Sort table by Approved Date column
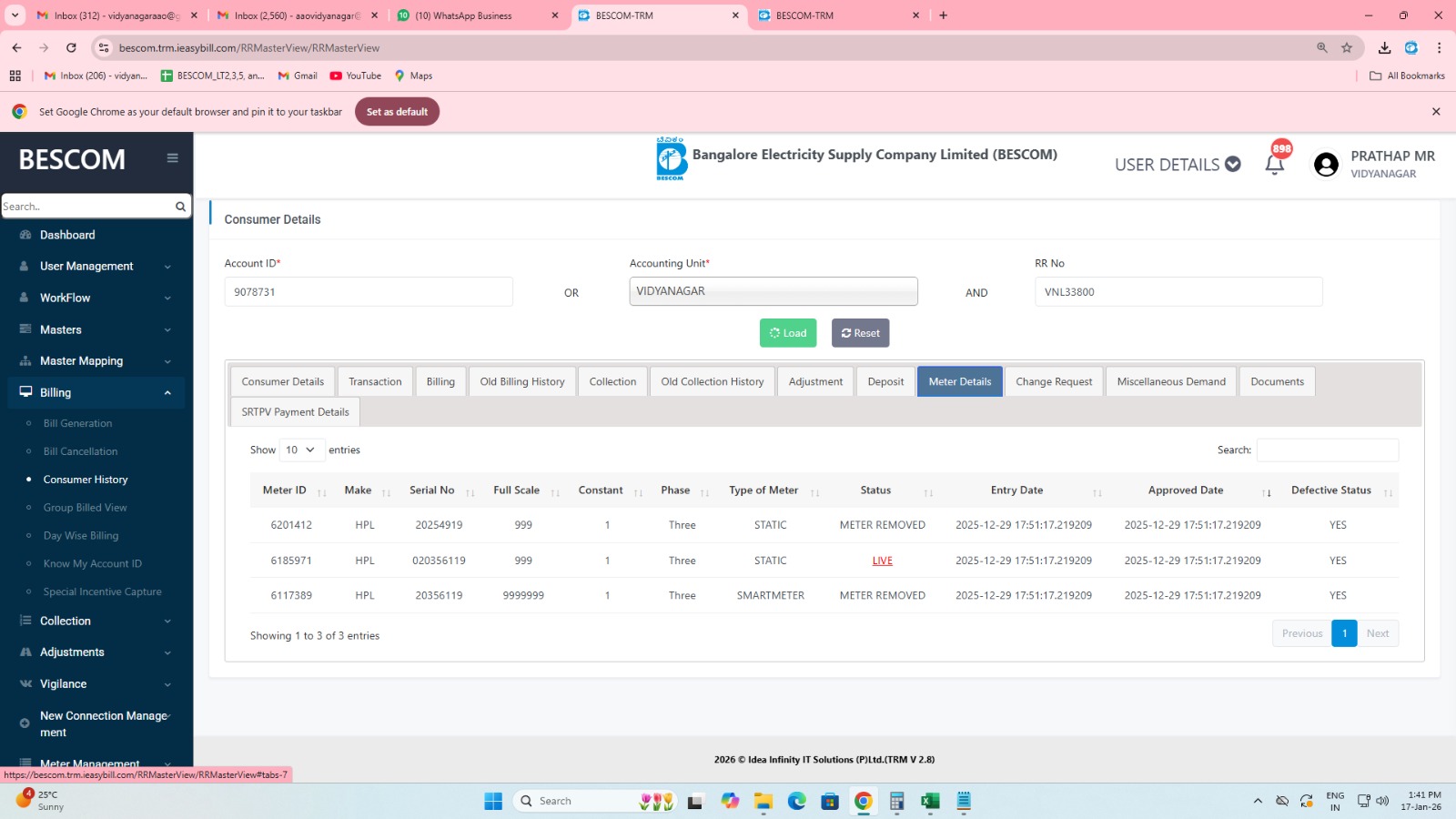This screenshot has width=1456, height=819. click(x=1186, y=490)
